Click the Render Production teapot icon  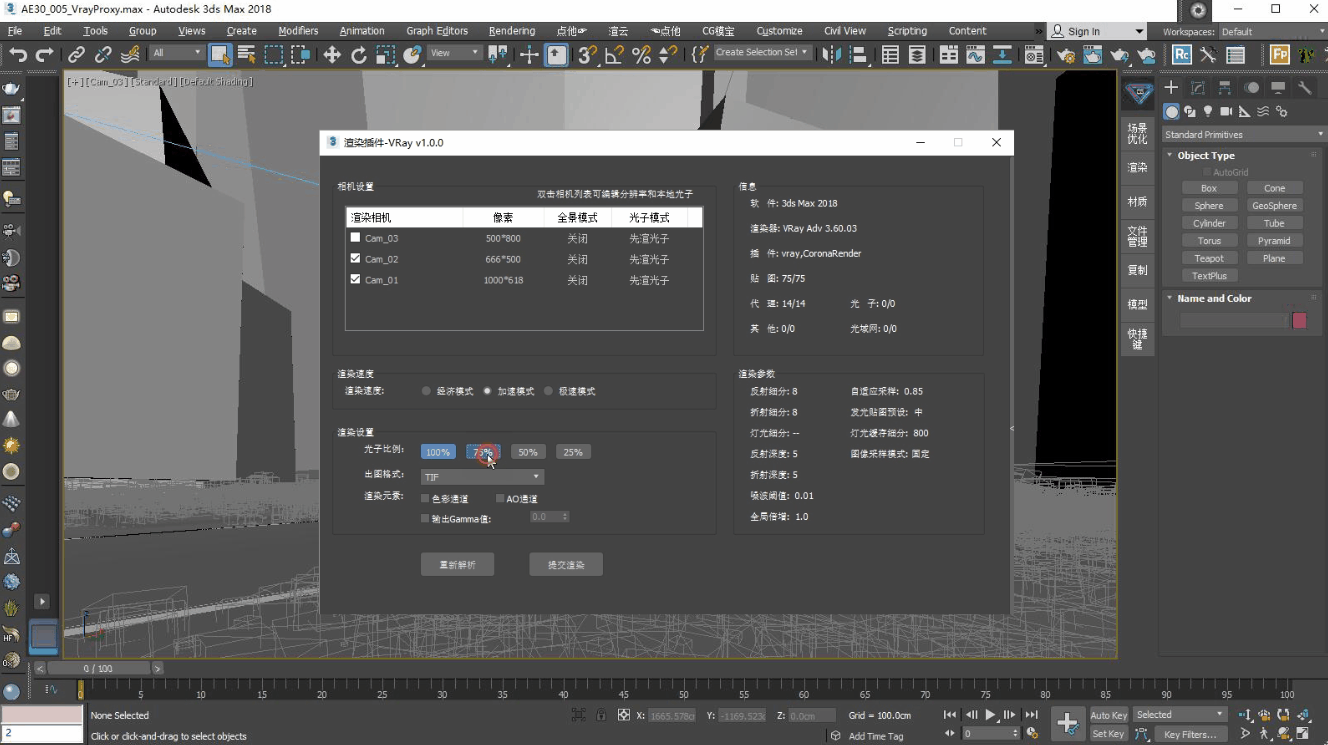pyautogui.click(x=1120, y=55)
